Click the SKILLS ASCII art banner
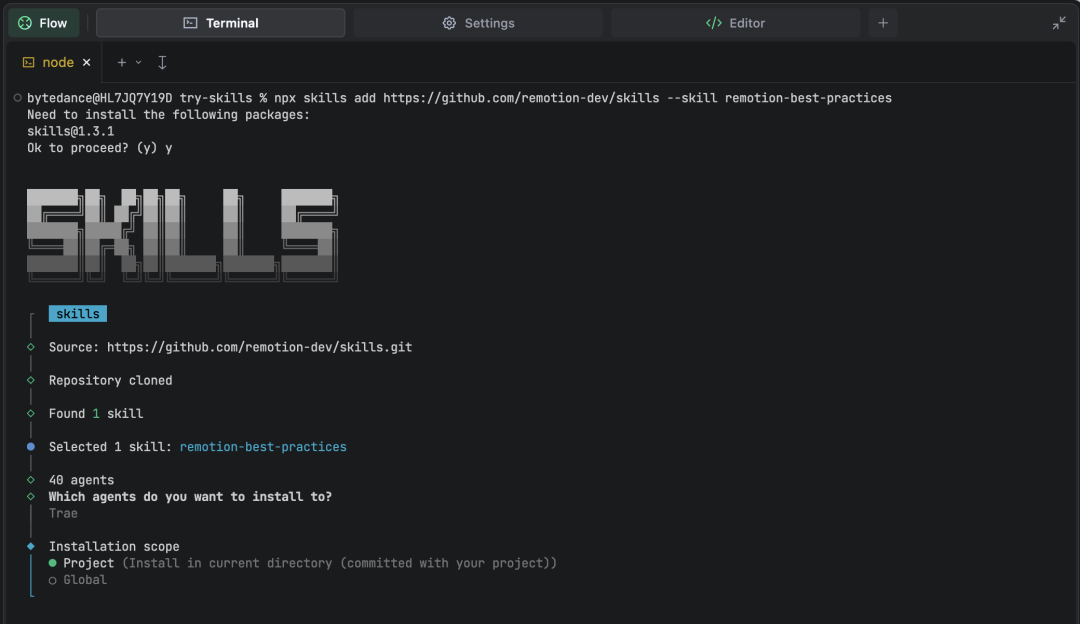 pos(183,235)
